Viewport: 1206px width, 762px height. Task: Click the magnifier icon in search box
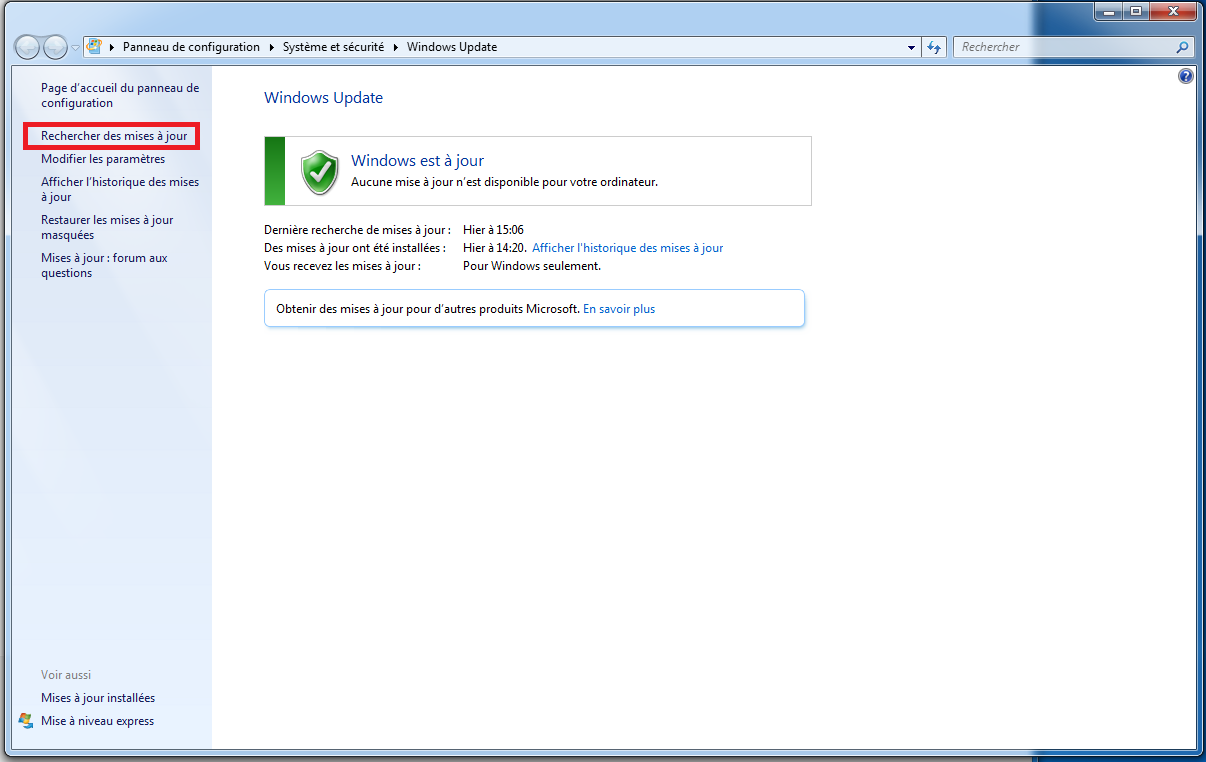[x=1182, y=47]
